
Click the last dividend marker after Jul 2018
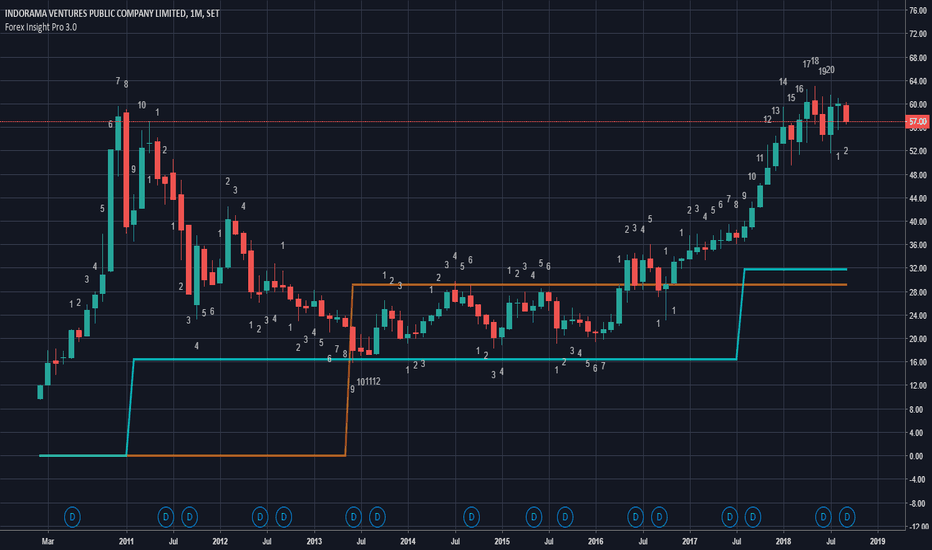(x=847, y=517)
